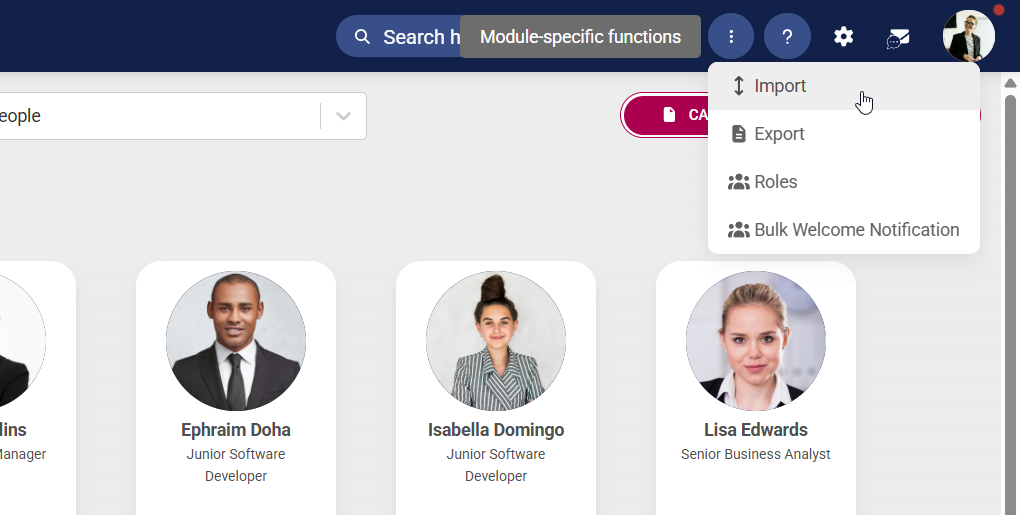Click Junior Software Developer under Ephraim Doha
Image resolution: width=1020 pixels, height=515 pixels.
(x=235, y=465)
